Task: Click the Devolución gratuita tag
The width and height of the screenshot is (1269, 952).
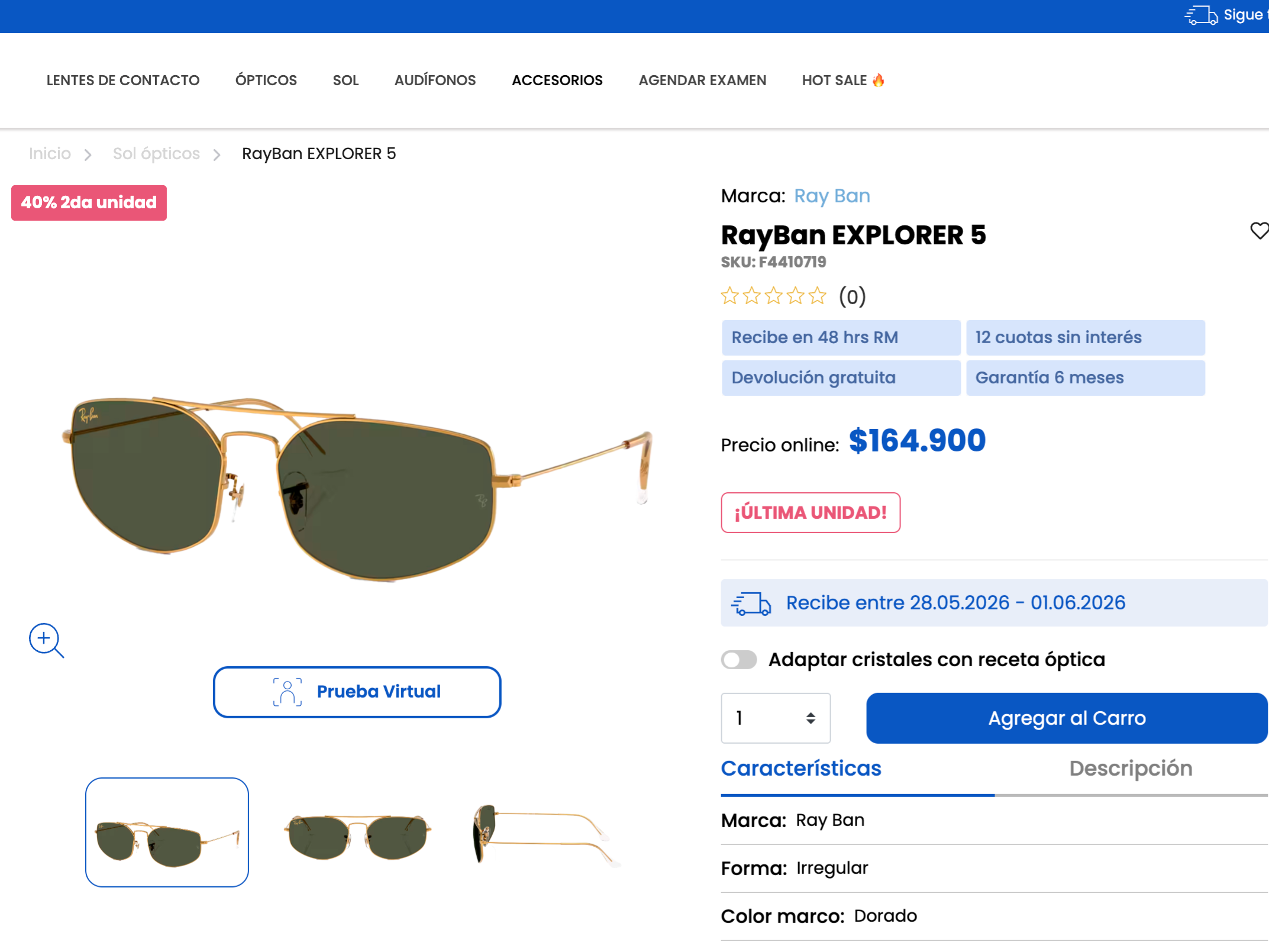Action: [841, 377]
